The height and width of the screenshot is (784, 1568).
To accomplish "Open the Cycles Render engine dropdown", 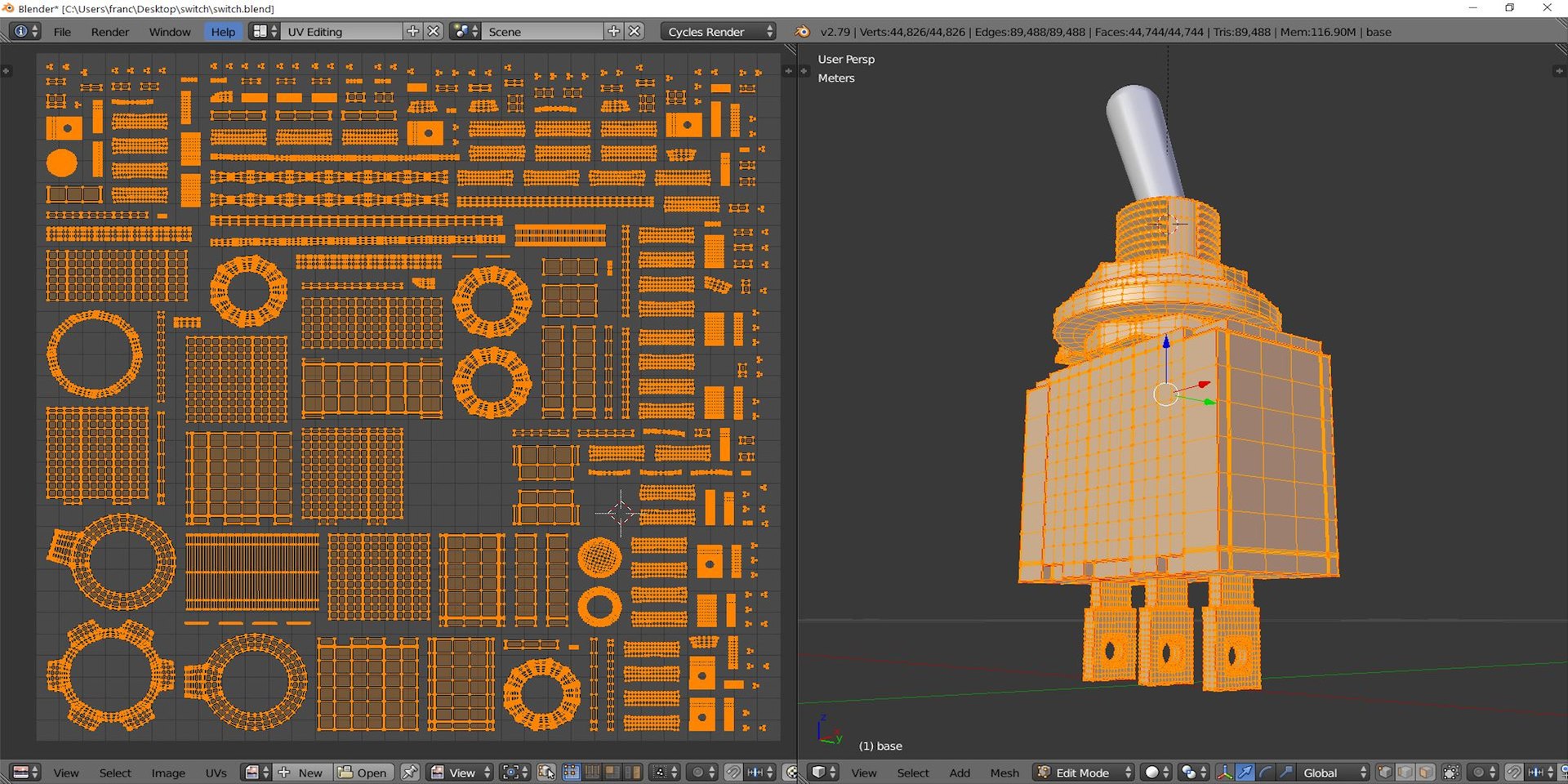I will [x=718, y=32].
